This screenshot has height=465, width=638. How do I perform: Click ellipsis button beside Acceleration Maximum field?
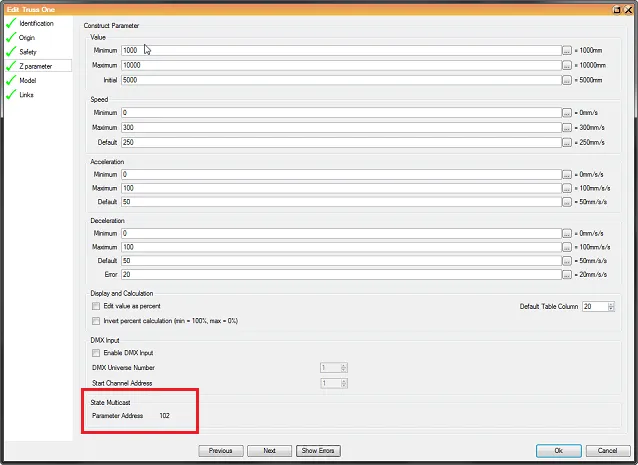pos(567,188)
